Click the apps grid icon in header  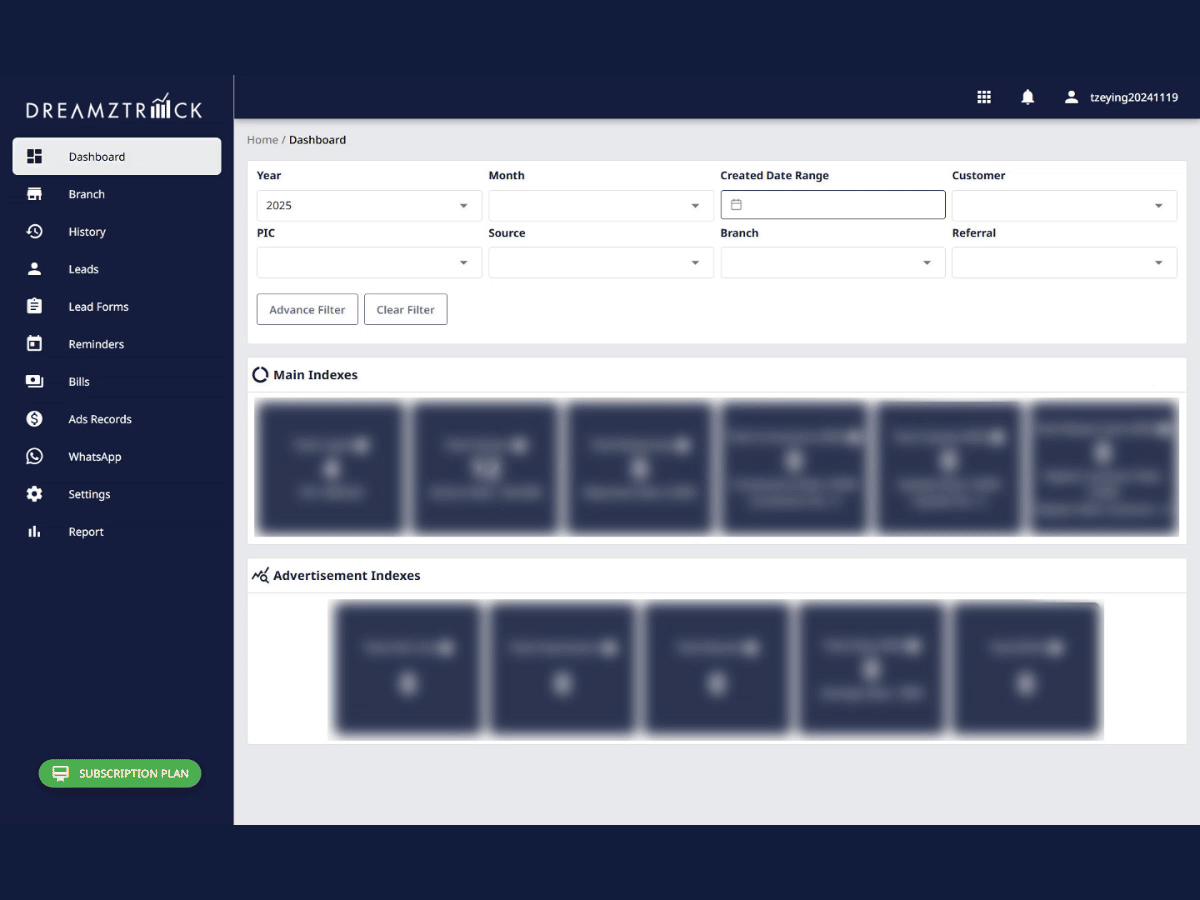click(984, 97)
